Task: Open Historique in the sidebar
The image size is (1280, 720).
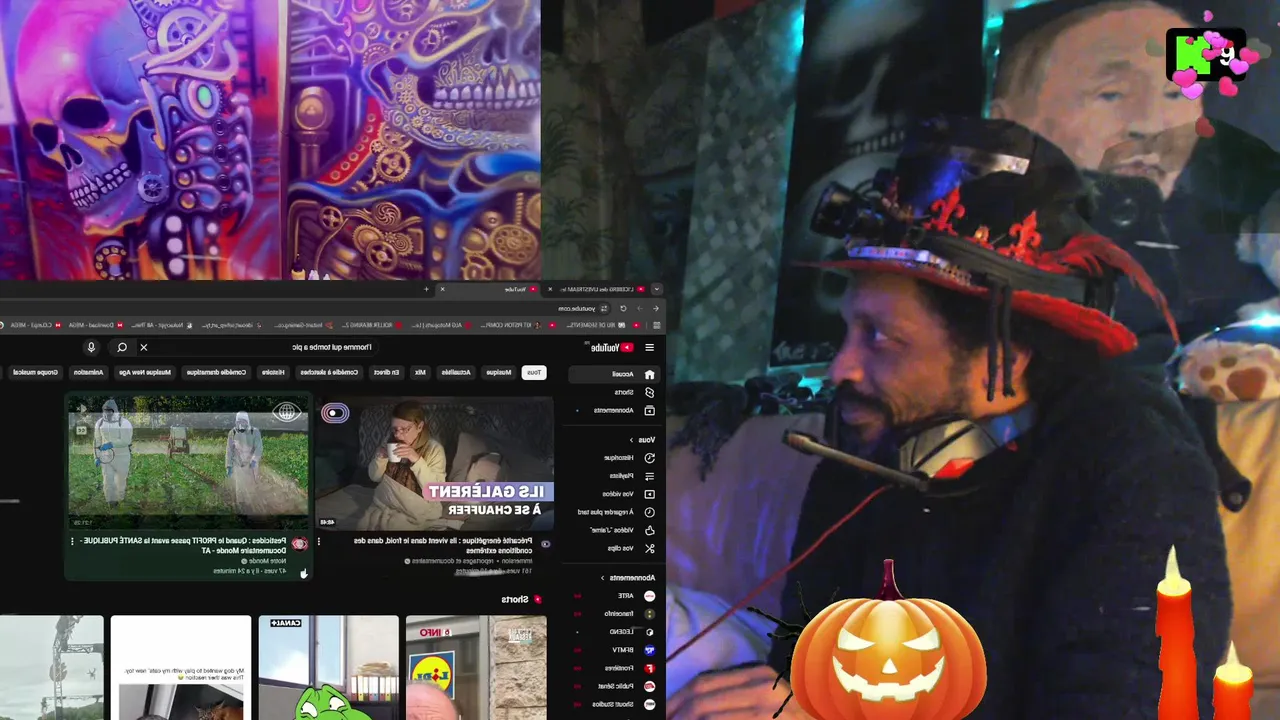Action: 613,457
